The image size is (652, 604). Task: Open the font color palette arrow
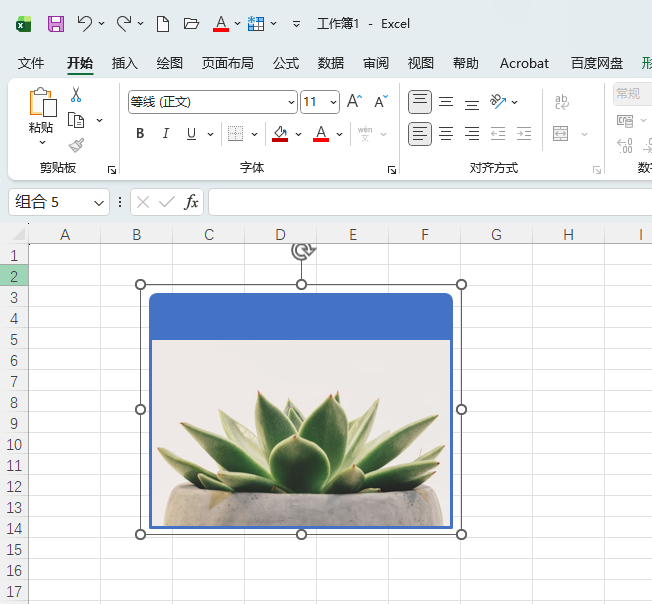coord(339,134)
